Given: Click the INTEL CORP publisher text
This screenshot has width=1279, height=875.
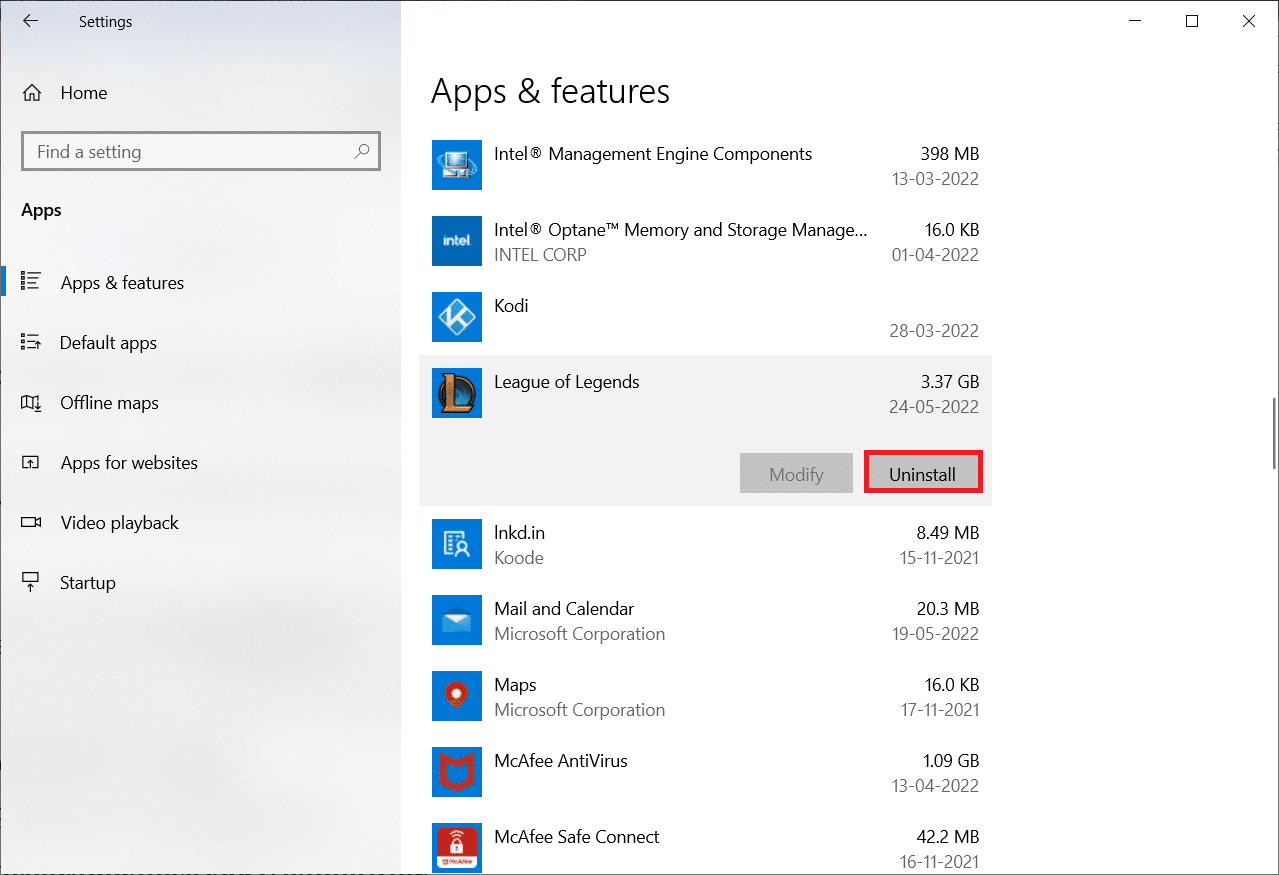Looking at the screenshot, I should [540, 255].
